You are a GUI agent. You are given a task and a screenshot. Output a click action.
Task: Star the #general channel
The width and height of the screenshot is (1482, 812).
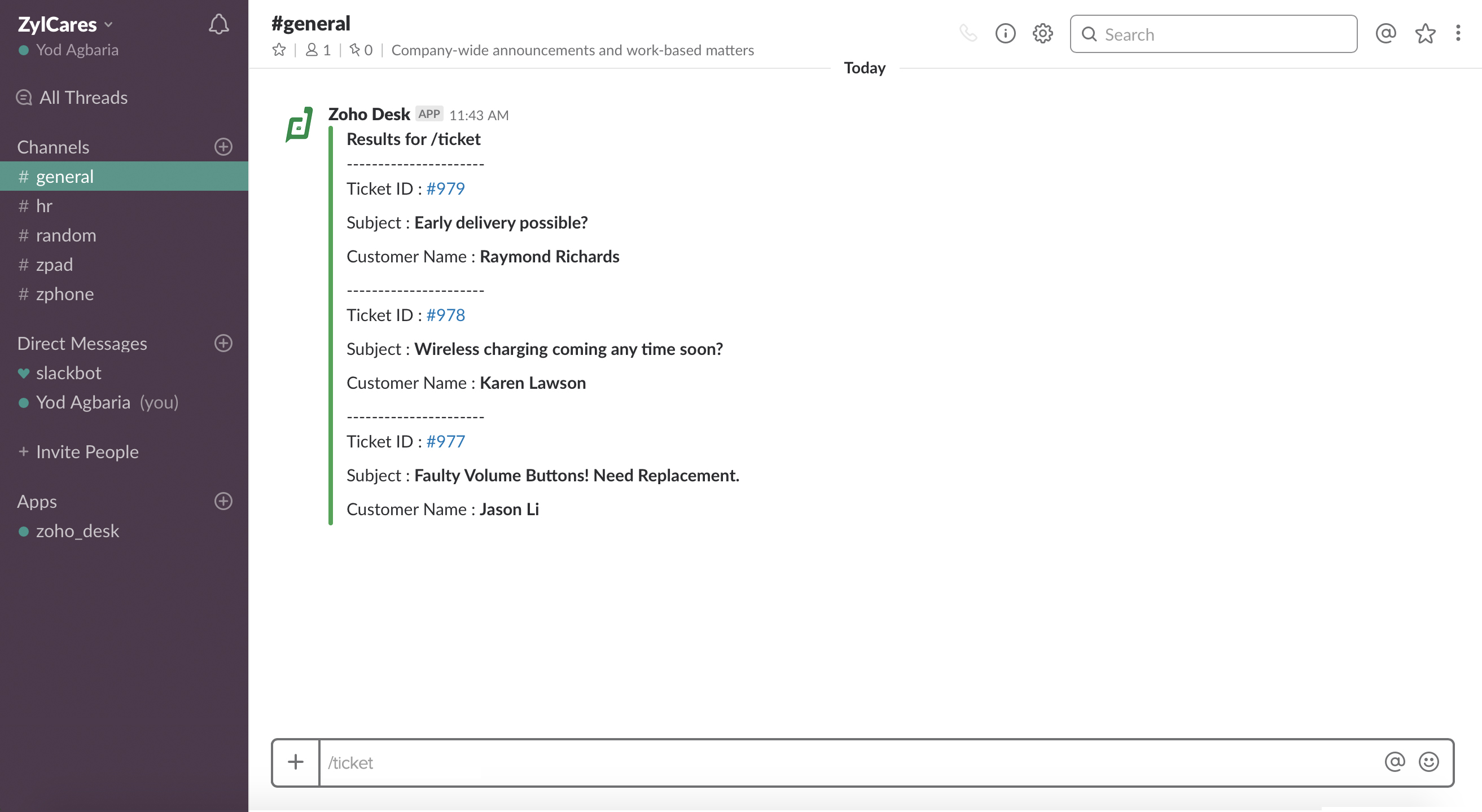pyautogui.click(x=279, y=50)
